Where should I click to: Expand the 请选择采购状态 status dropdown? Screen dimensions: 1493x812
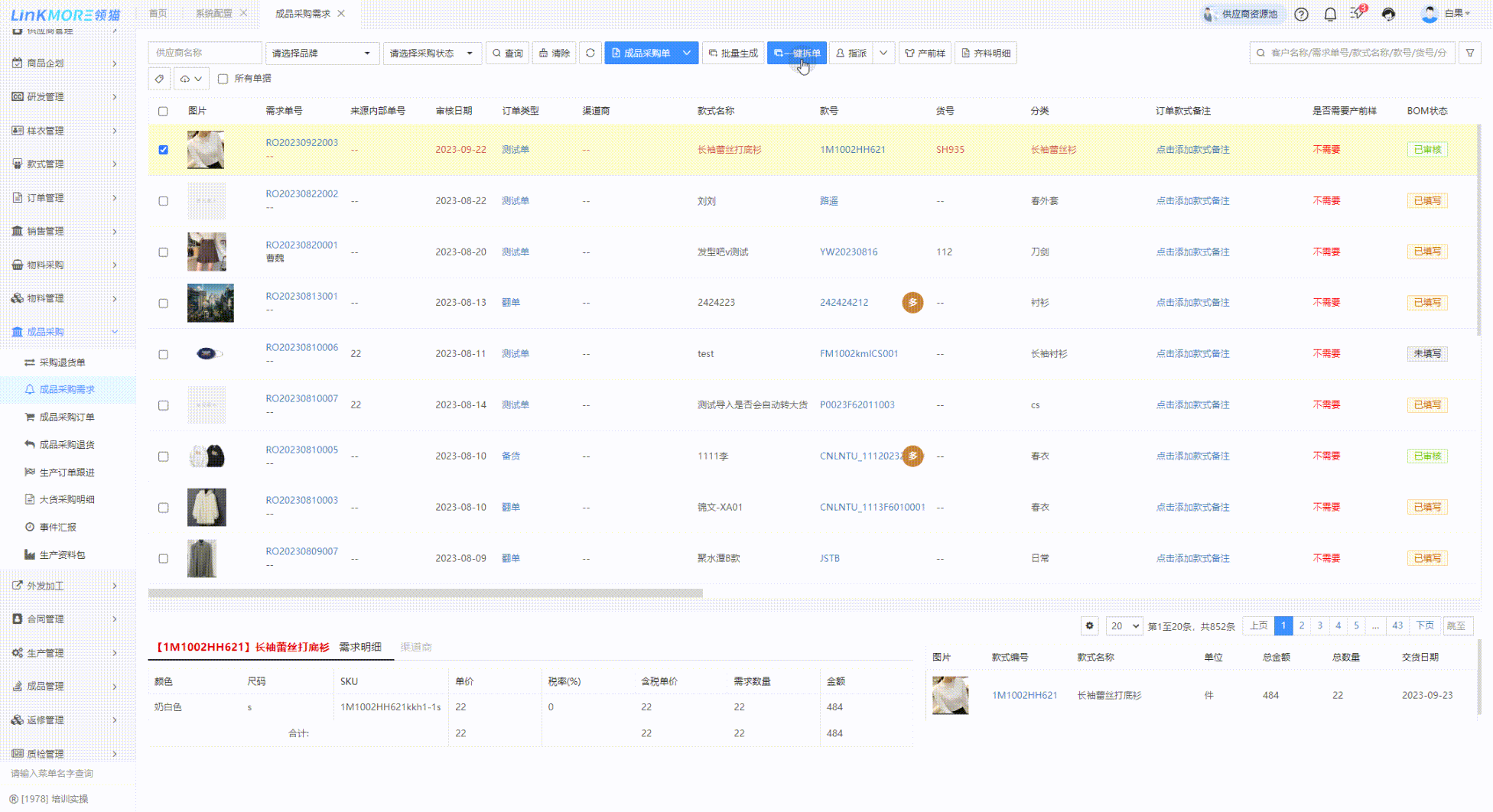click(431, 54)
